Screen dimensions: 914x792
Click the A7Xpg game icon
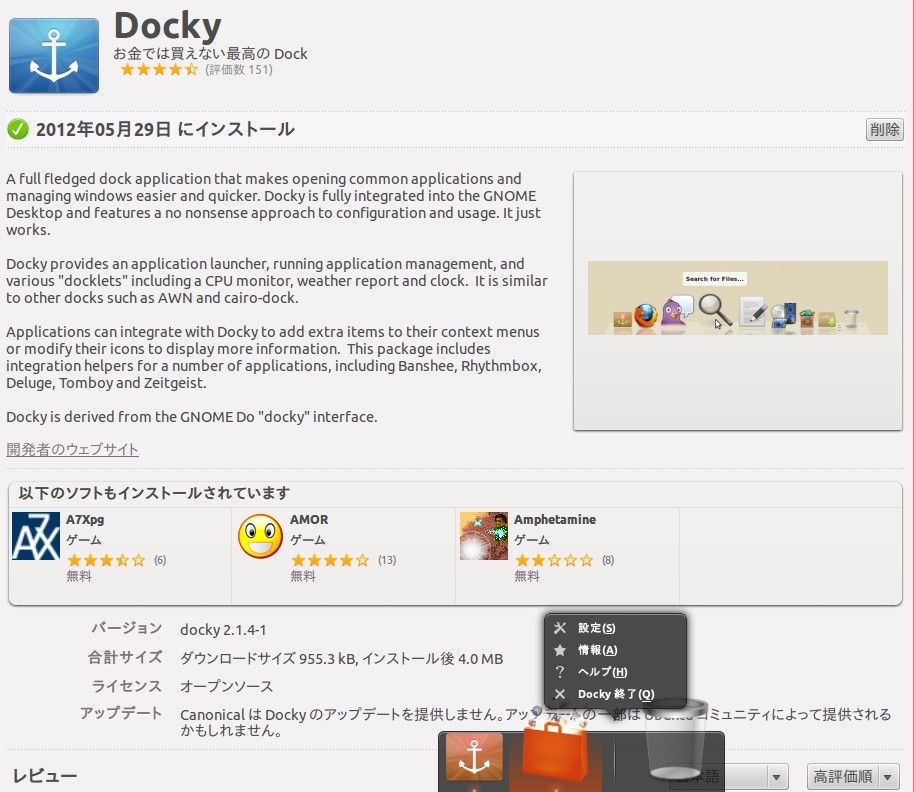36,536
